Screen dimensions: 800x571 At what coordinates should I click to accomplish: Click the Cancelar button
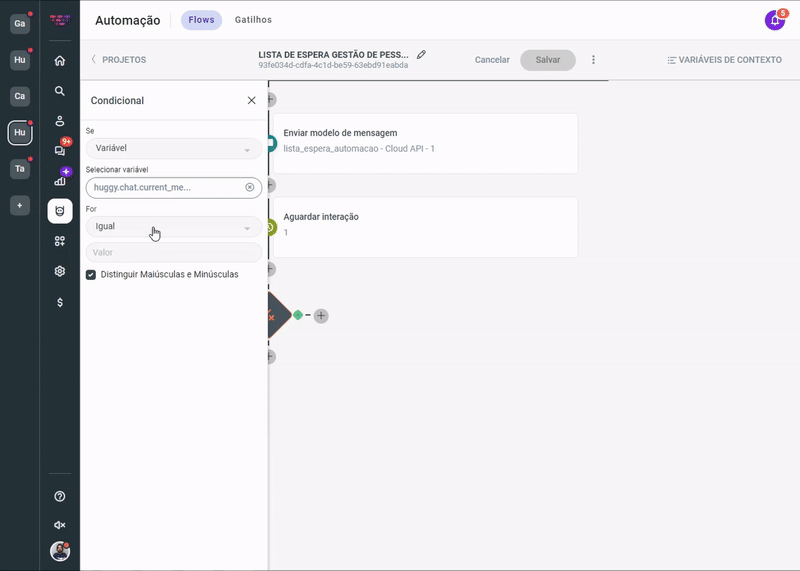pos(492,60)
